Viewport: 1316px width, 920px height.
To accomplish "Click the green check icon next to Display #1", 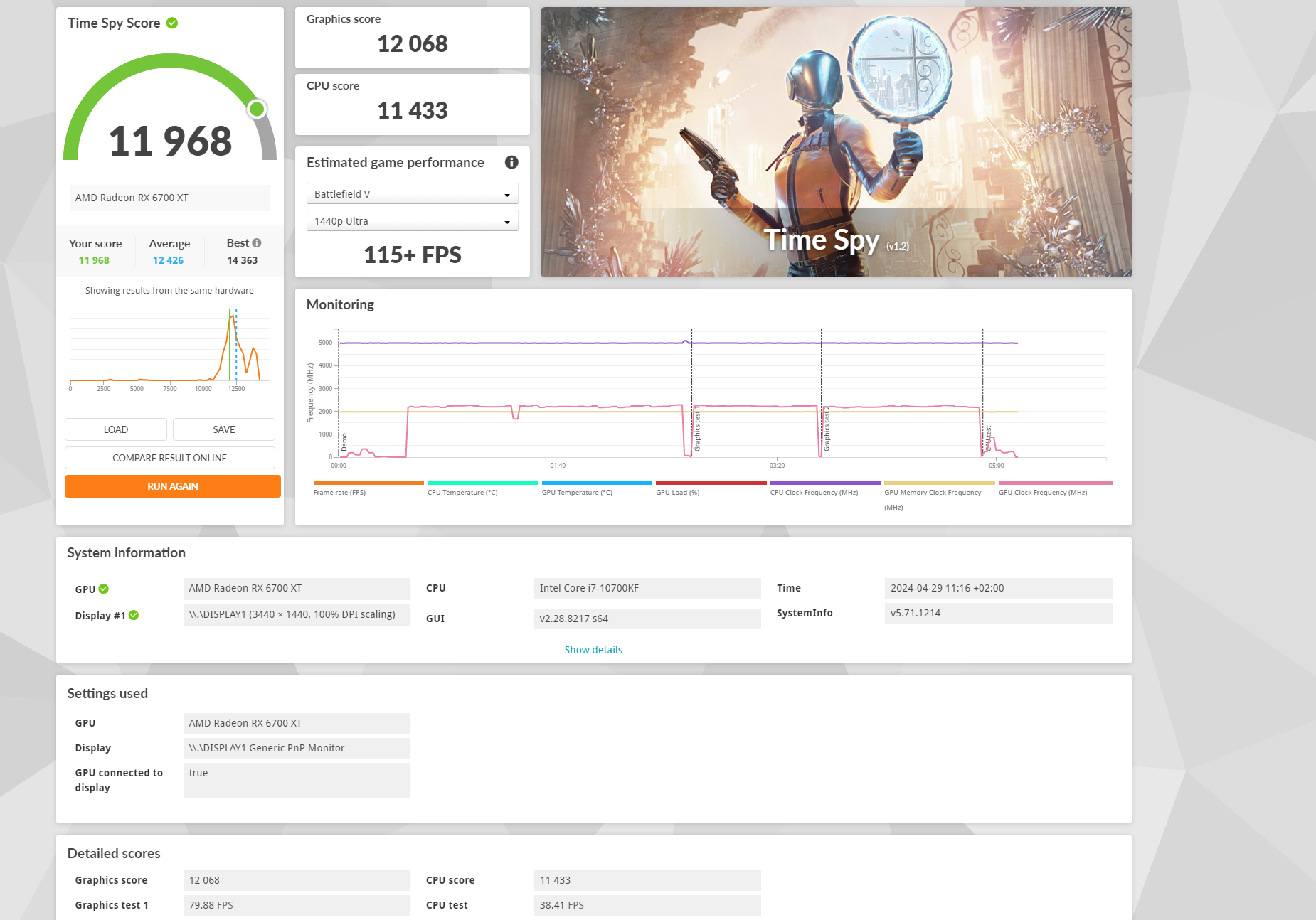I will 134,615.
